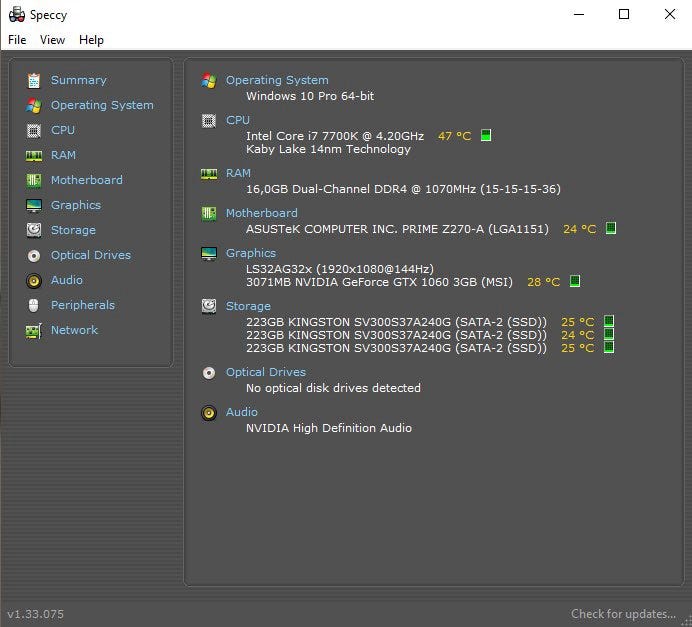Screen dimensions: 692x627
Task: Open Motherboard via its sidebar icon
Action: (34, 180)
